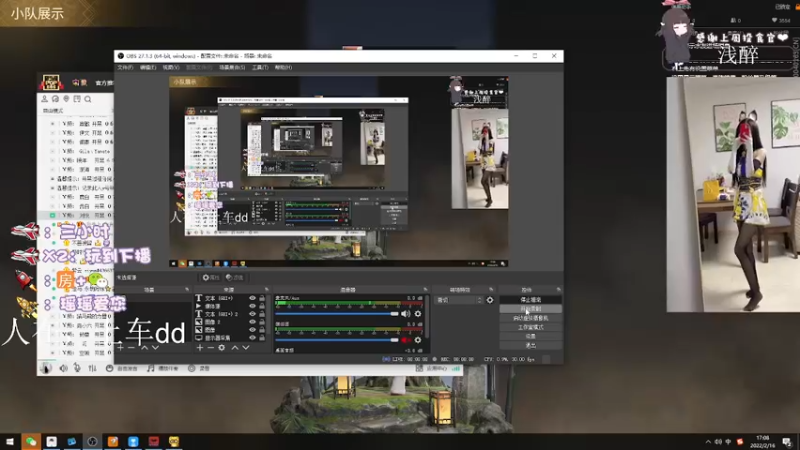The width and height of the screenshot is (800, 450).
Task: Select the Display Capture source row
Action: (x=231, y=338)
